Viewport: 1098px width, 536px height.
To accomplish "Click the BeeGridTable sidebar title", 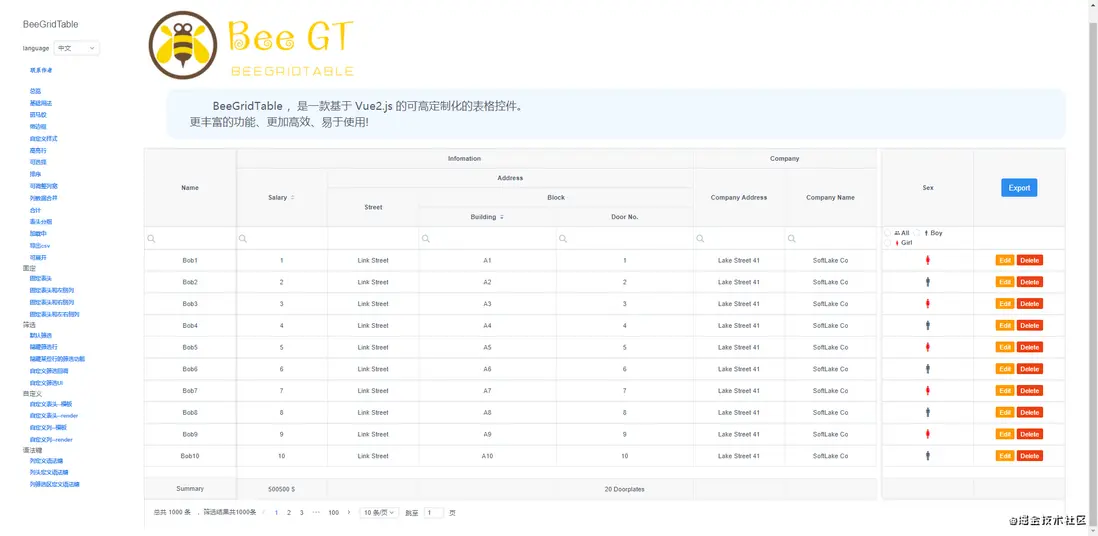I will (x=50, y=24).
